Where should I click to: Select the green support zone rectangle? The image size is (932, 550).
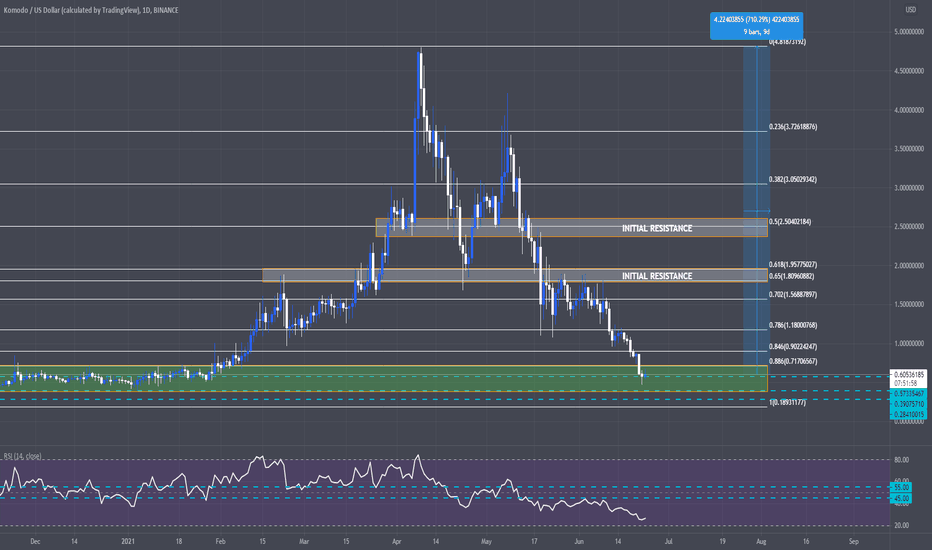(383, 378)
